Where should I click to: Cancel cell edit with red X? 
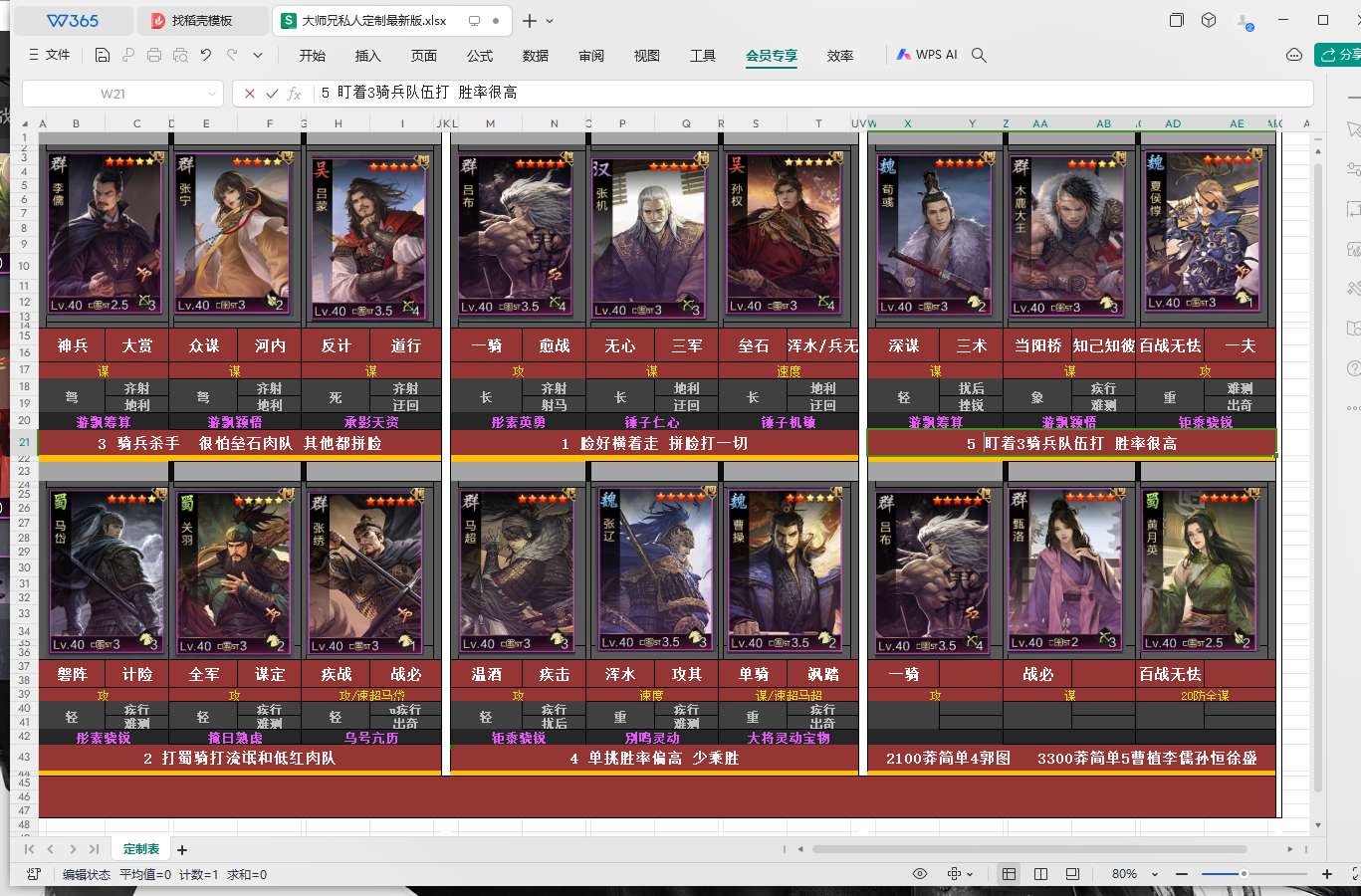[250, 94]
